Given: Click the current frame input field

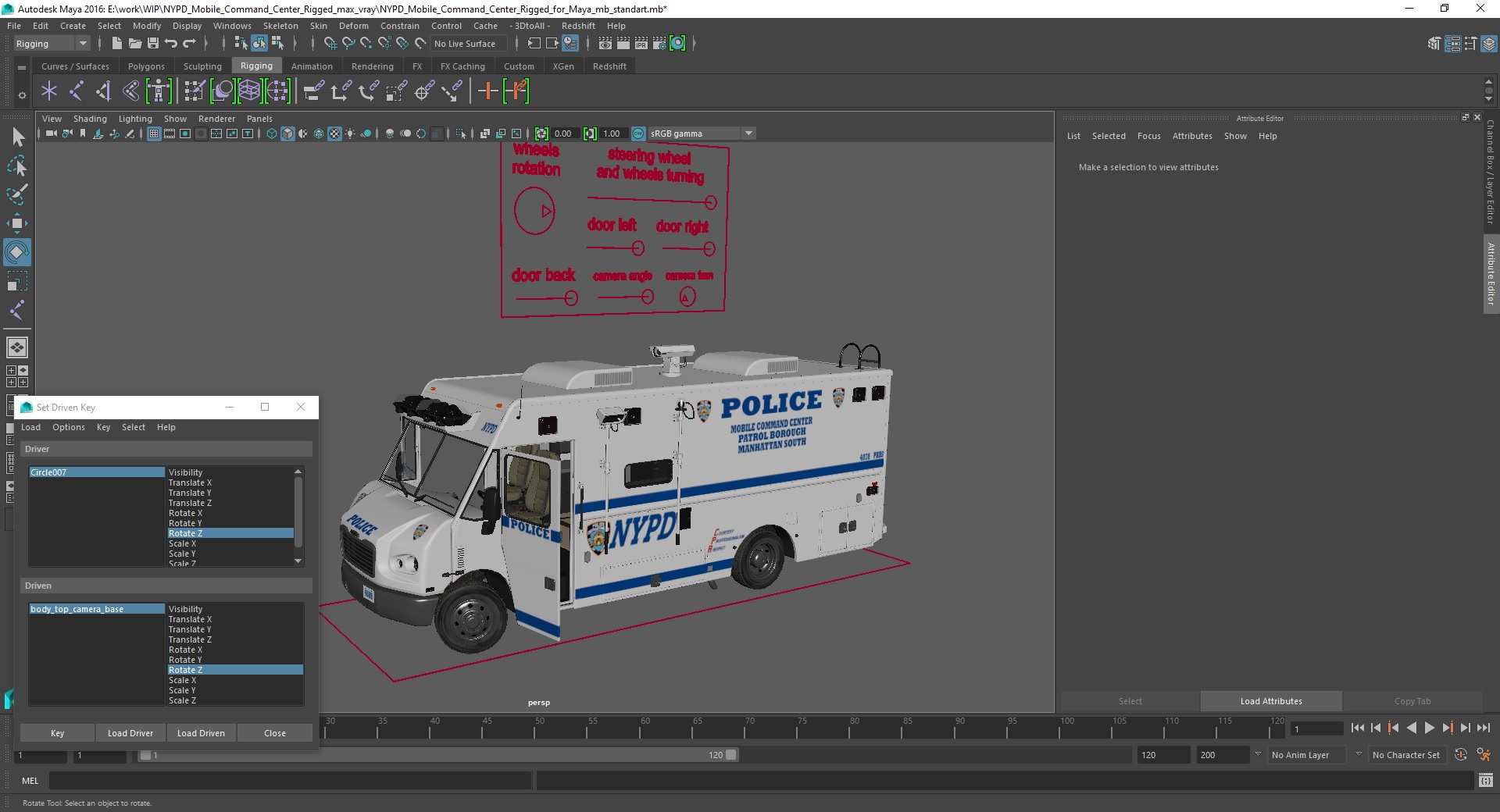Looking at the screenshot, I should pyautogui.click(x=1316, y=729).
